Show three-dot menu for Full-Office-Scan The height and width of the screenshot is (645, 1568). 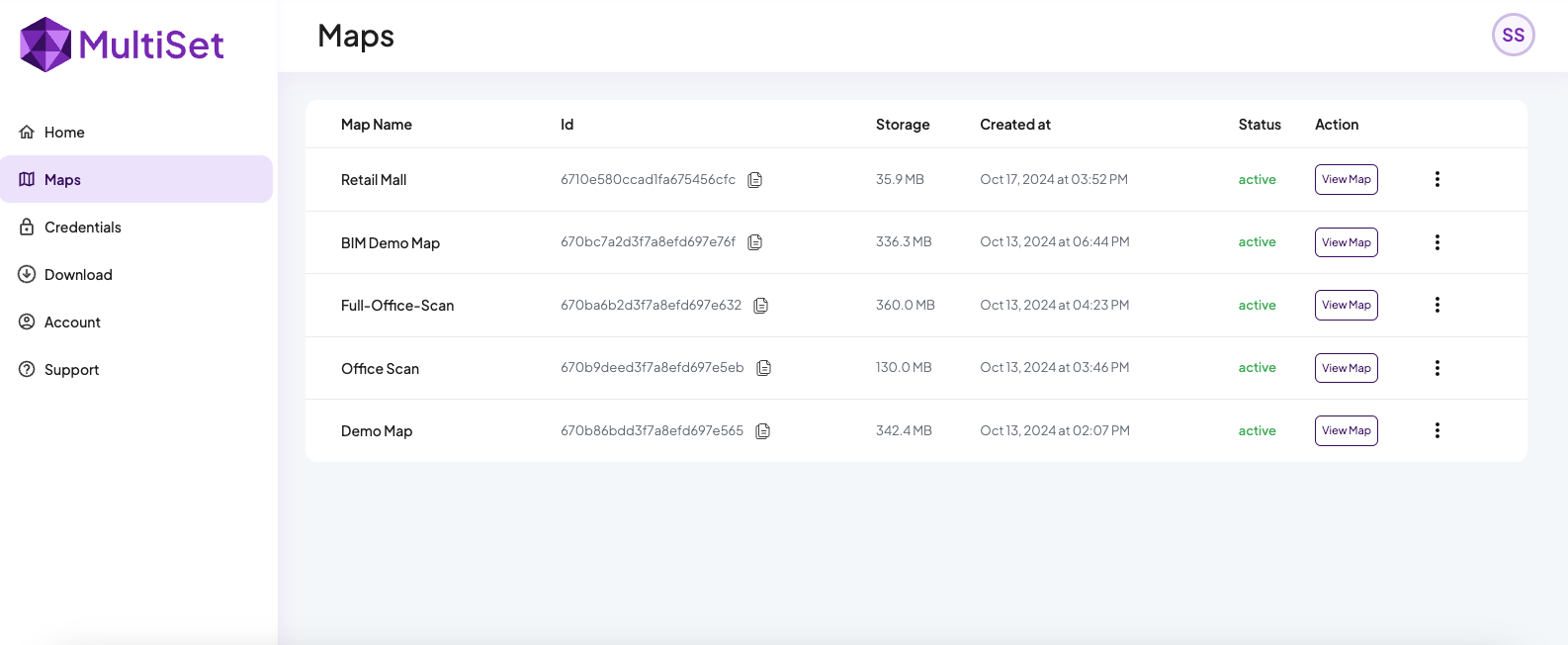pos(1437,305)
